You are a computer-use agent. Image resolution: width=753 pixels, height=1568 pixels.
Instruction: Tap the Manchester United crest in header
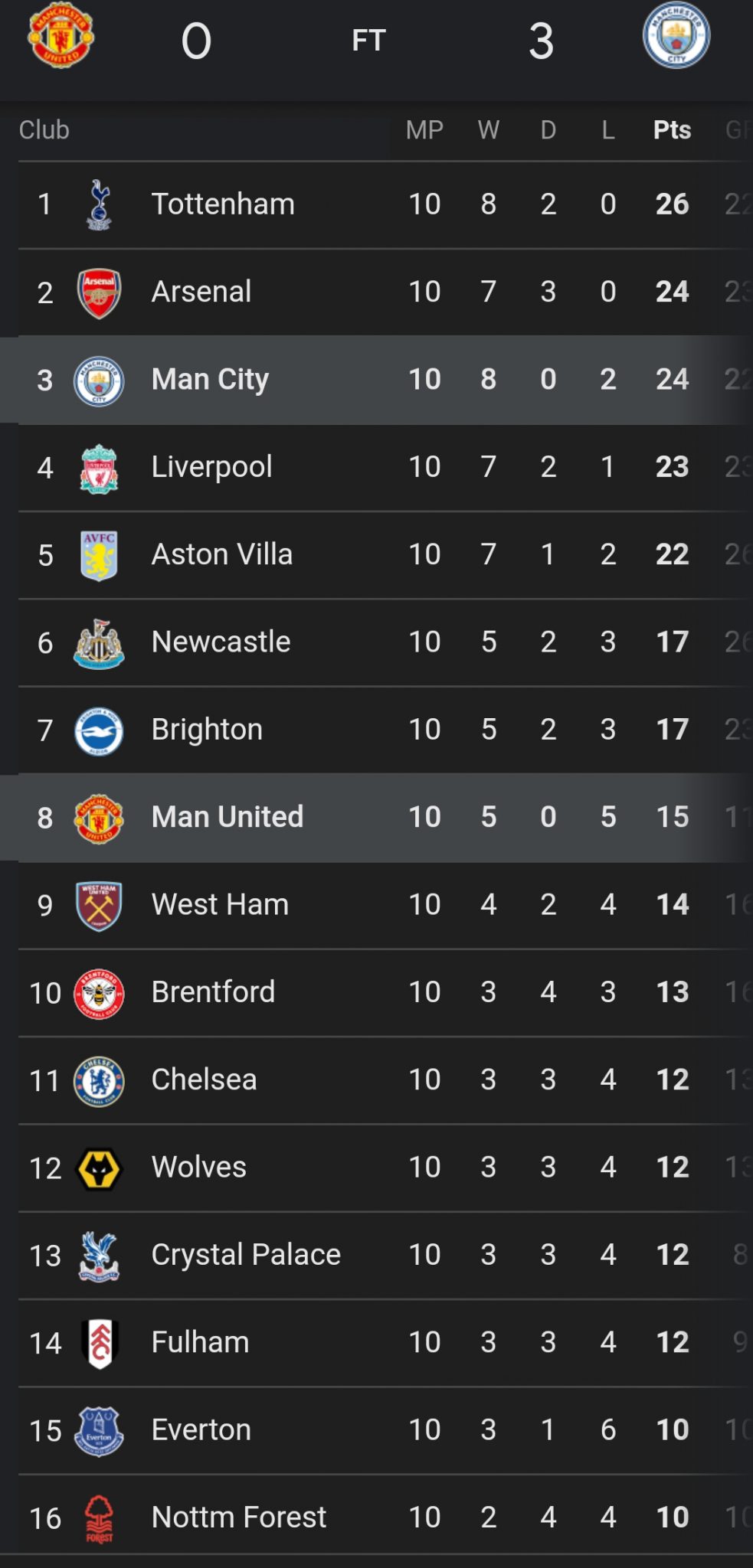pyautogui.click(x=61, y=36)
